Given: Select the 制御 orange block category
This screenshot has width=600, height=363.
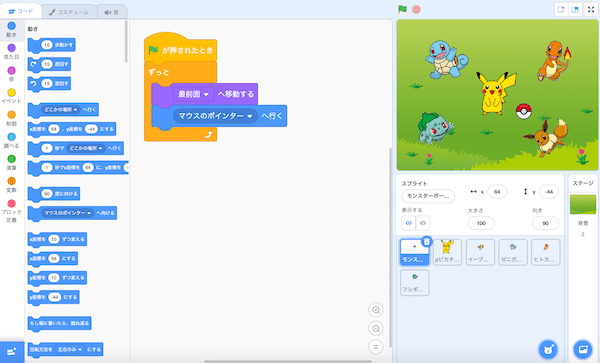Looking at the screenshot, I should pyautogui.click(x=11, y=118).
